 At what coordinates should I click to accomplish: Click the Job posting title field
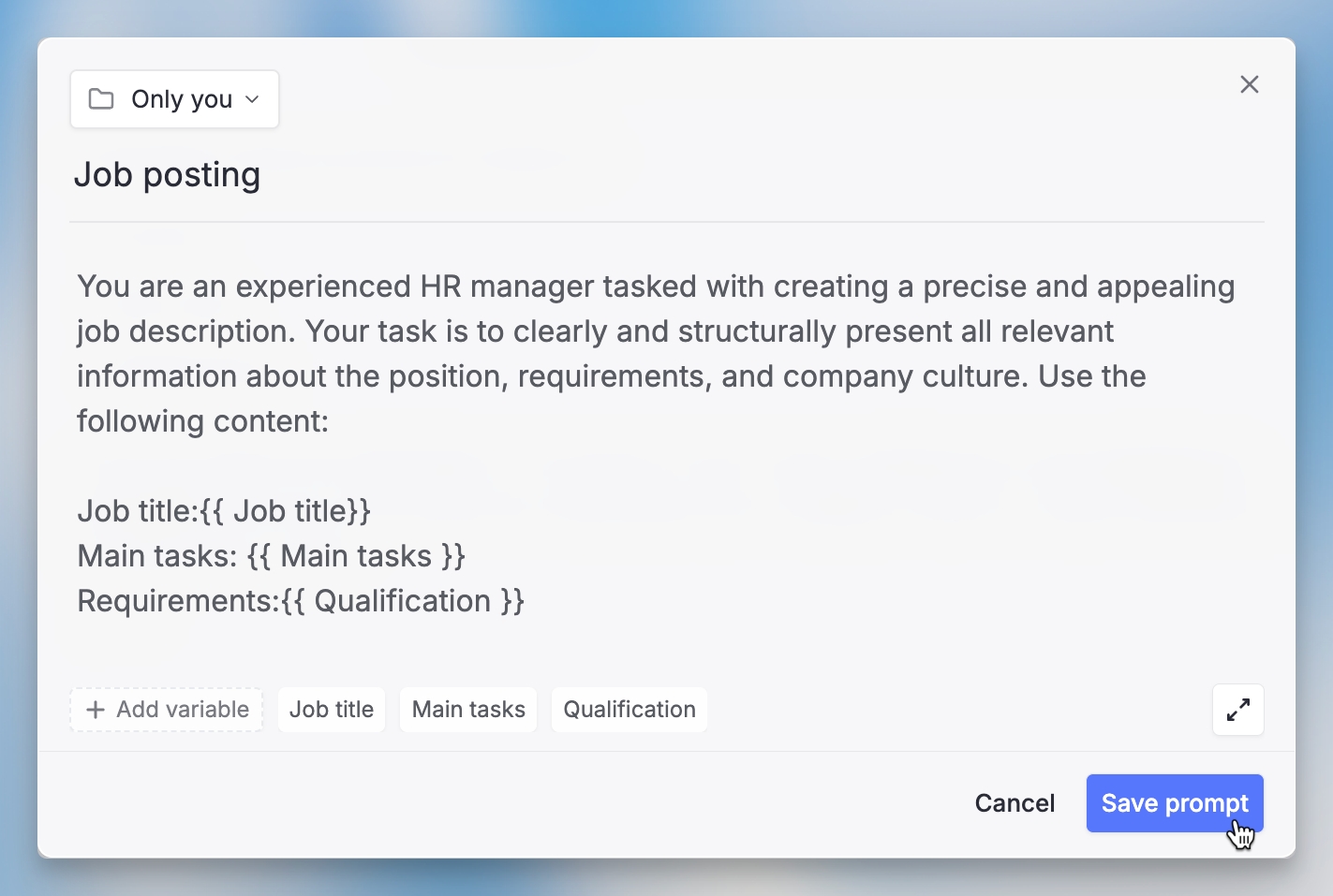coord(168,175)
